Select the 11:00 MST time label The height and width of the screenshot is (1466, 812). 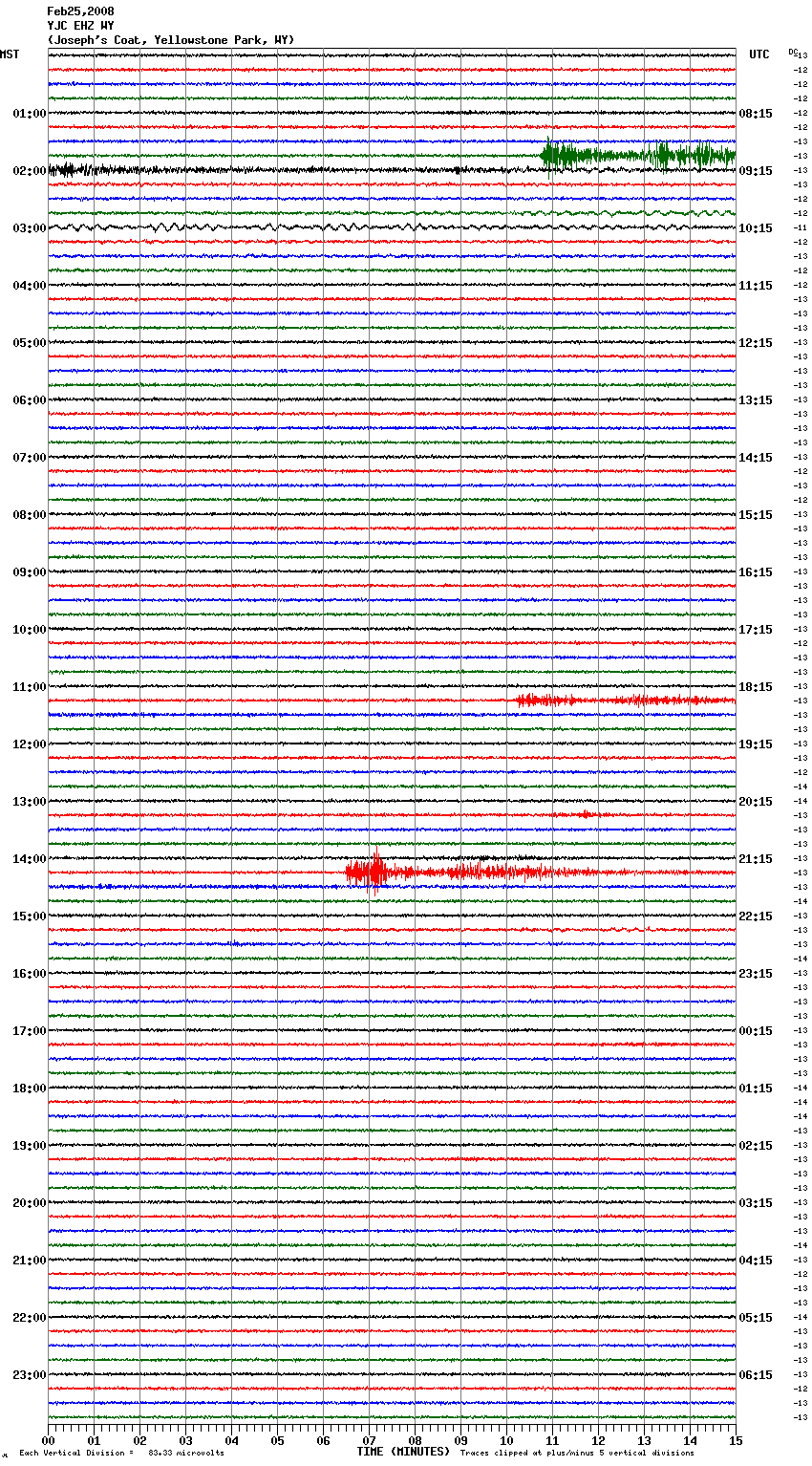pos(30,687)
